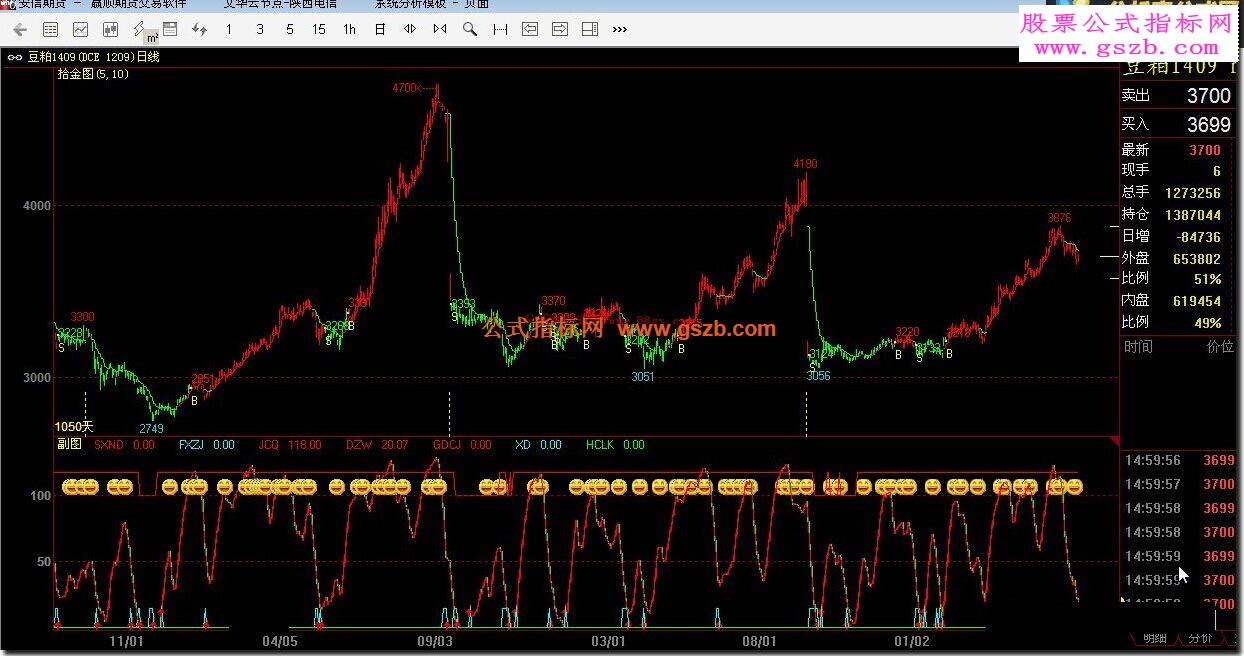Click the magnifier zoom icon
This screenshot has width=1244, height=656.
coord(470,30)
